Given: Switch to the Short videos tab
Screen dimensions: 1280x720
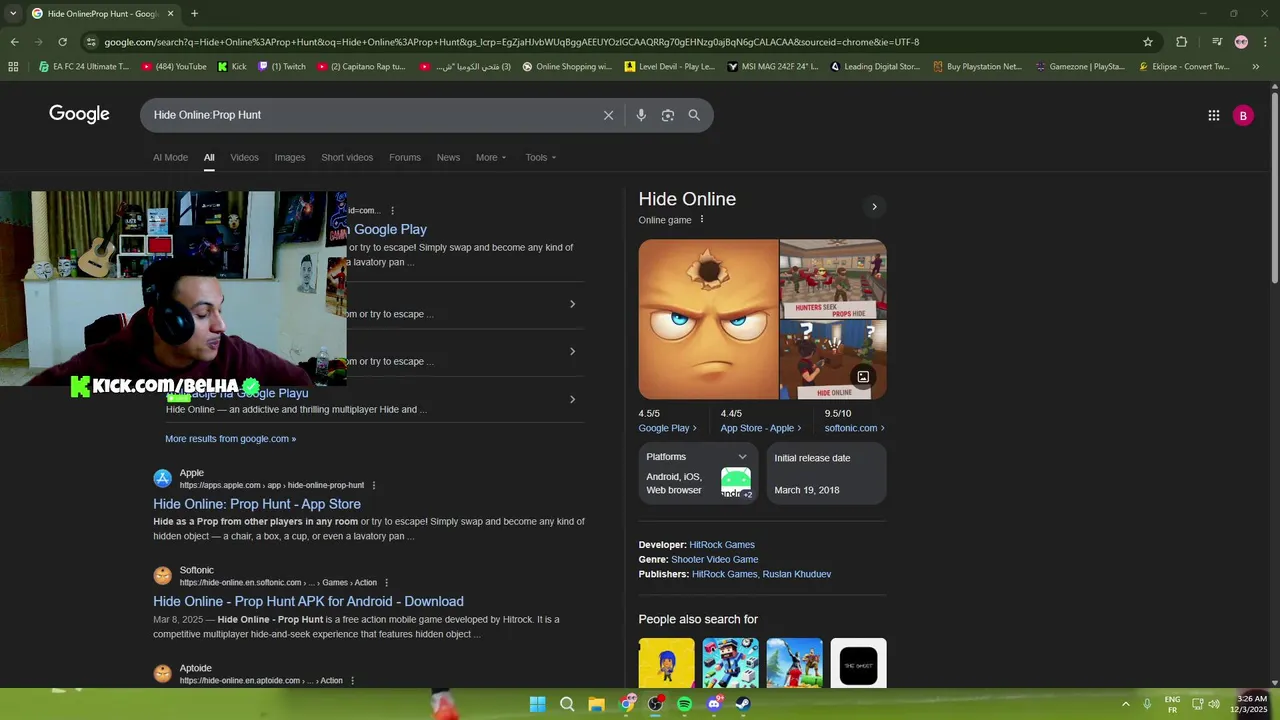Looking at the screenshot, I should point(347,157).
